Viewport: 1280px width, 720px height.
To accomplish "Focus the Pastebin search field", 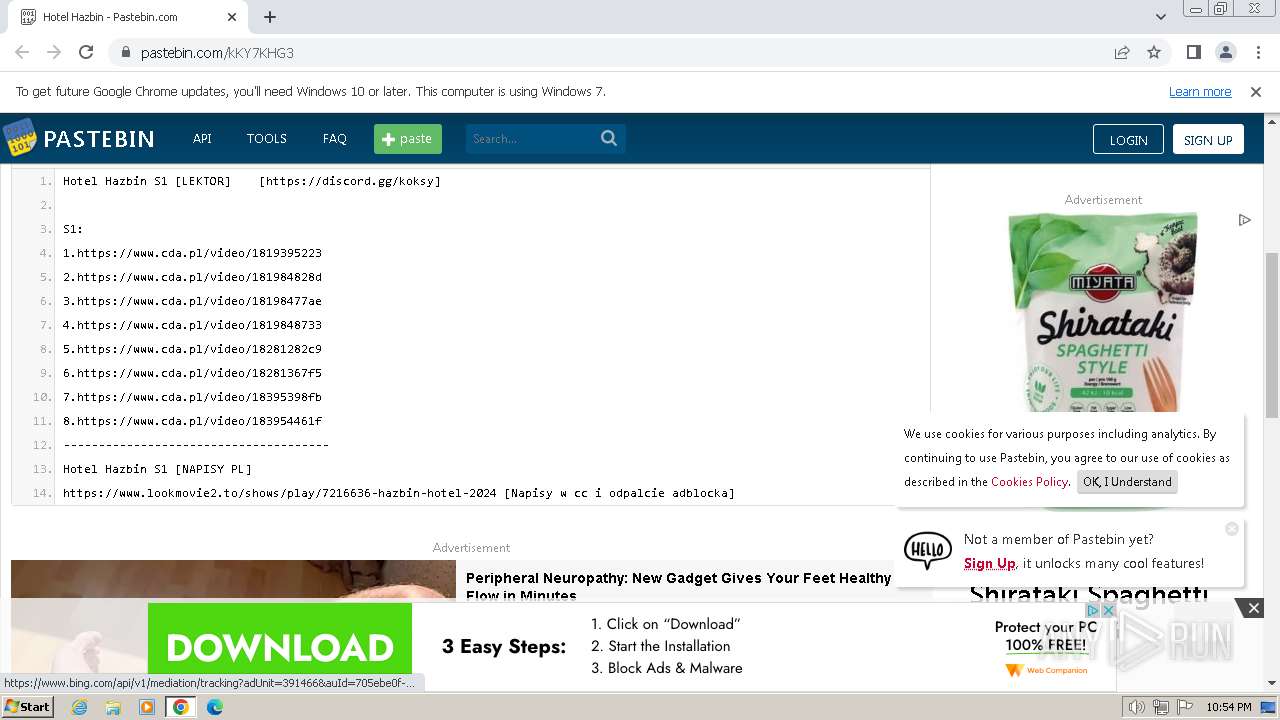I will tap(530, 139).
